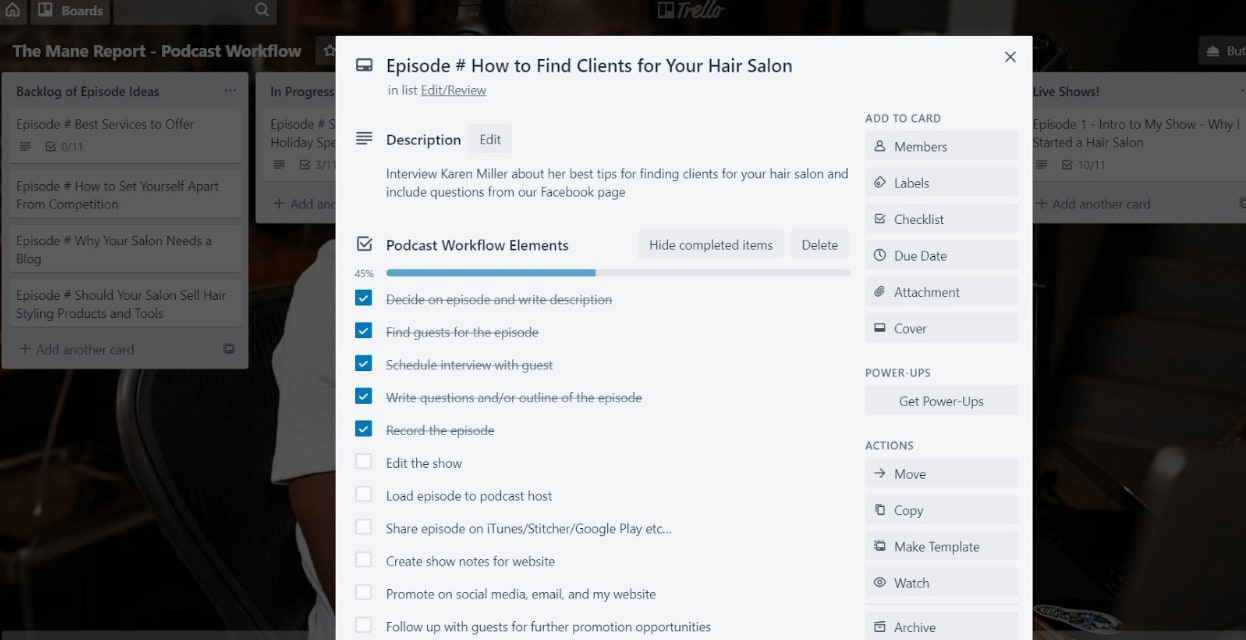This screenshot has height=640, width=1246.
Task: Choose a Cover for the card
Action: coord(941,328)
